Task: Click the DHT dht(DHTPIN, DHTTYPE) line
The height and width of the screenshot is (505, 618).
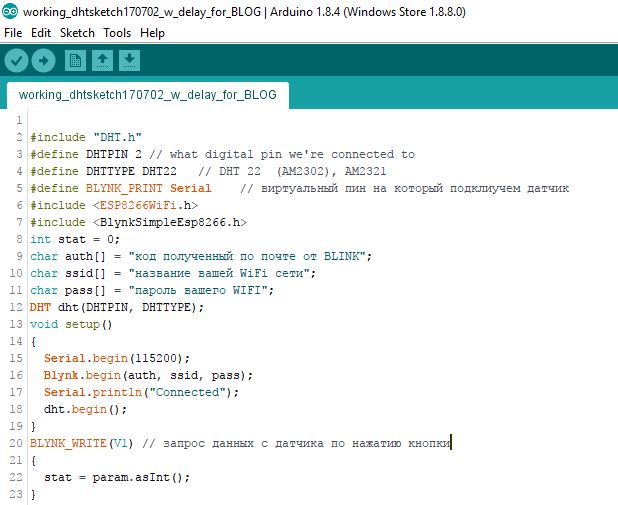Action: 117,307
